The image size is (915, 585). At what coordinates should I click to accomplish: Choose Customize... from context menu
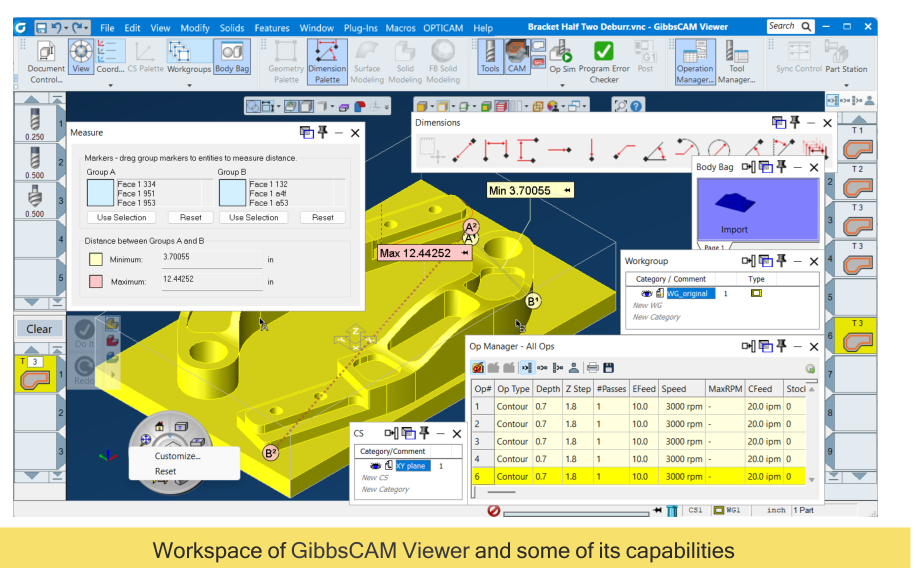tap(177, 456)
